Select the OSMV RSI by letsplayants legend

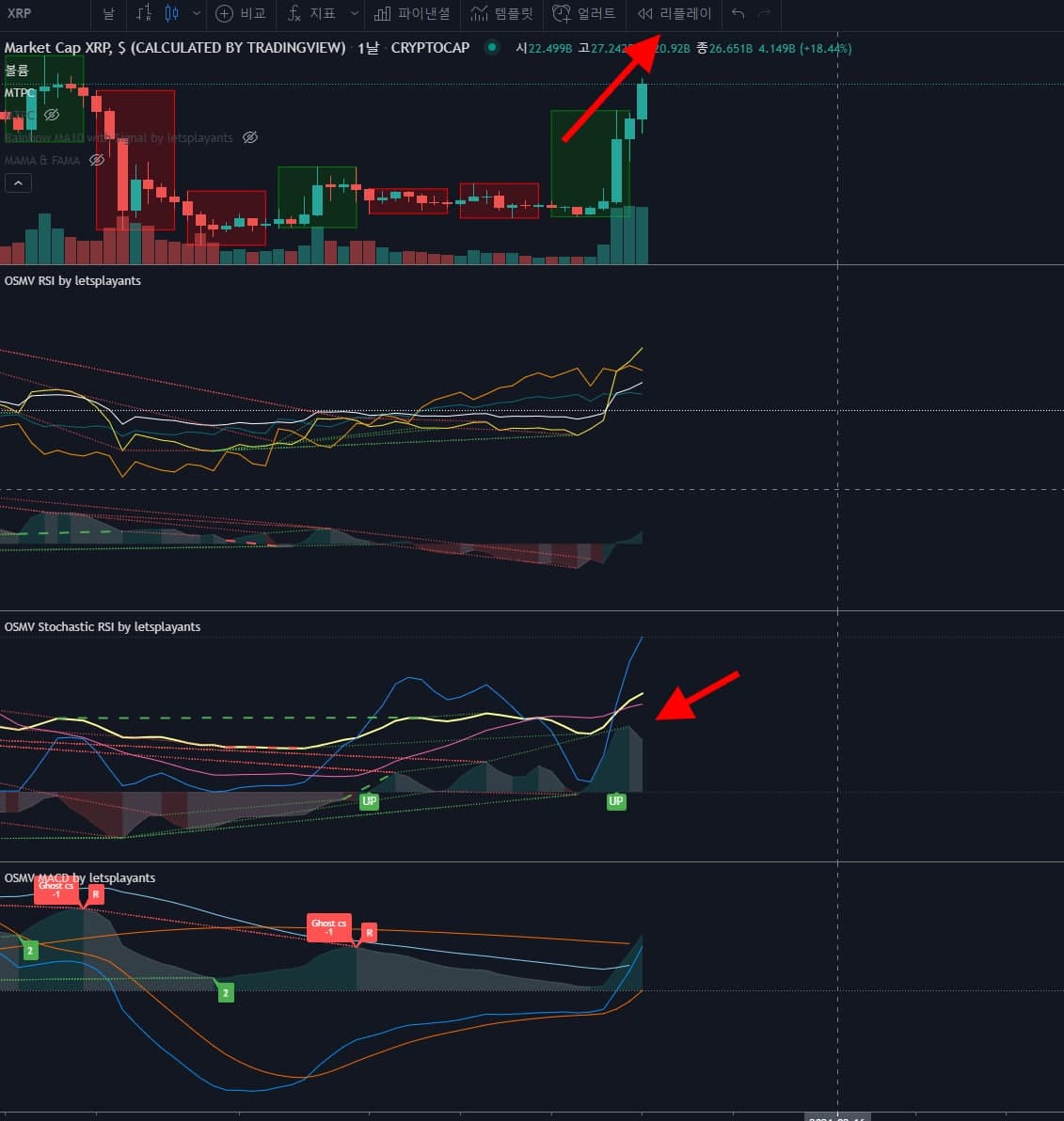(x=72, y=281)
